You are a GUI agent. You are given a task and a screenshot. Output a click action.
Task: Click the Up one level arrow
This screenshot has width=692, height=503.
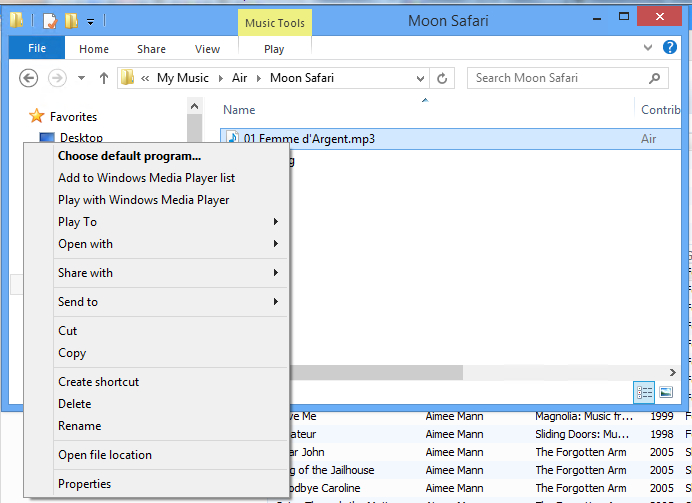pos(104,78)
